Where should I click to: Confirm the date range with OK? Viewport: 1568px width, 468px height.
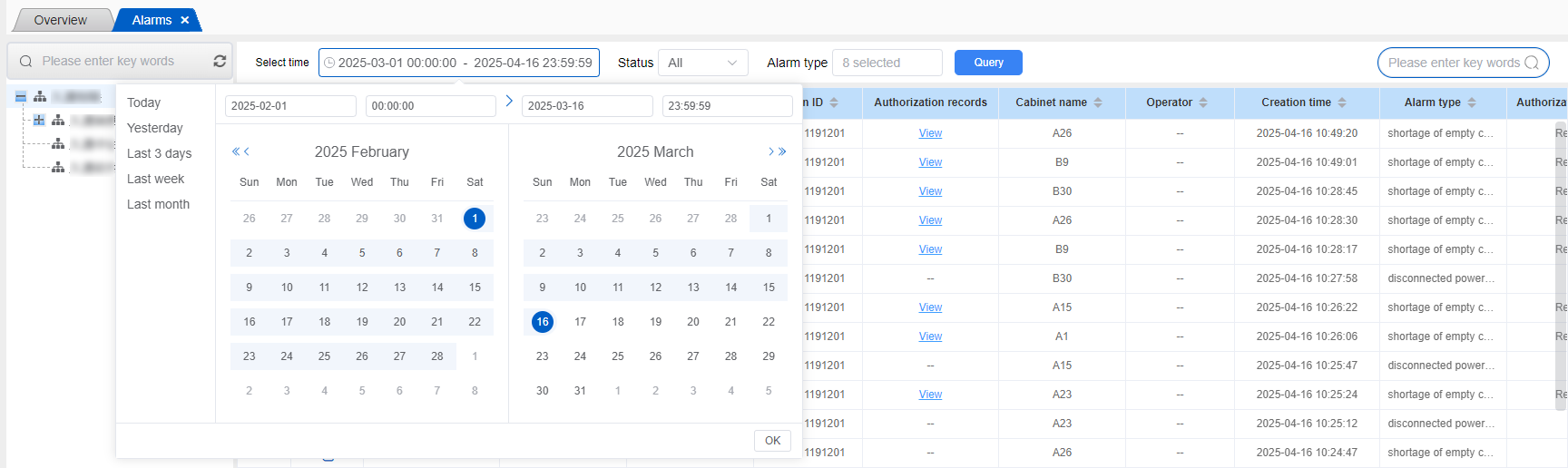tap(772, 441)
